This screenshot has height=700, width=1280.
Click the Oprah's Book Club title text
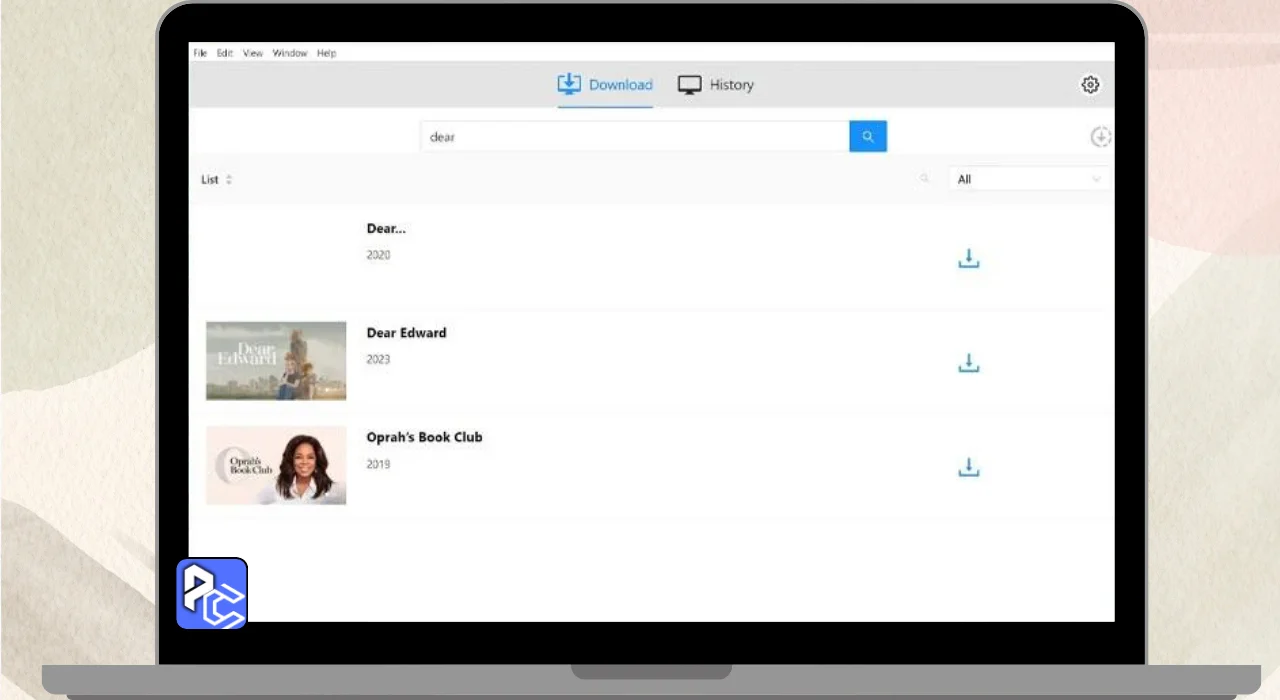[424, 437]
